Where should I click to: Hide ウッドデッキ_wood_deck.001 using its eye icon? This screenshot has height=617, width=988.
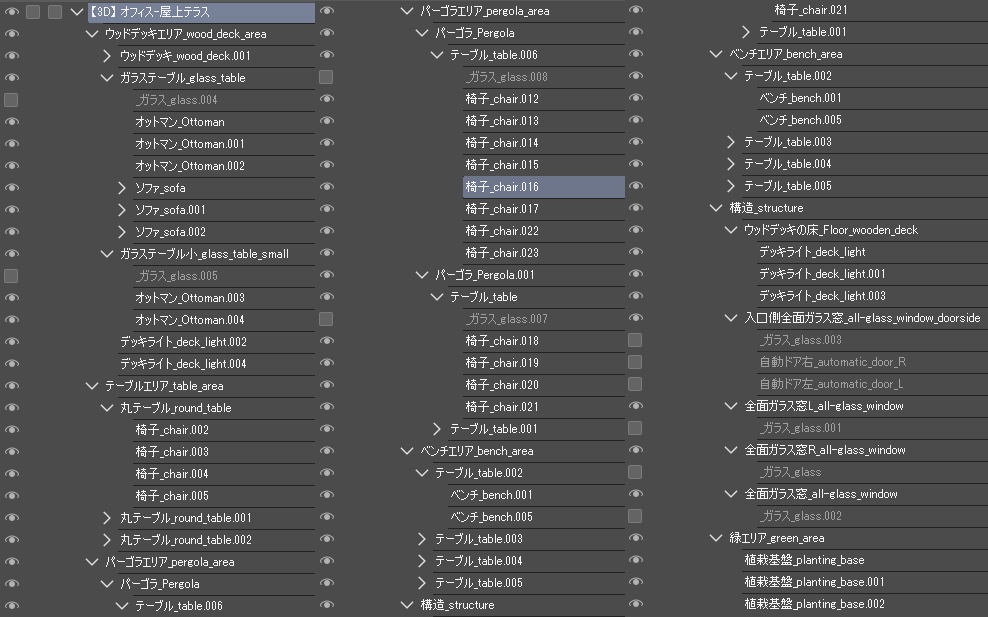pos(11,56)
